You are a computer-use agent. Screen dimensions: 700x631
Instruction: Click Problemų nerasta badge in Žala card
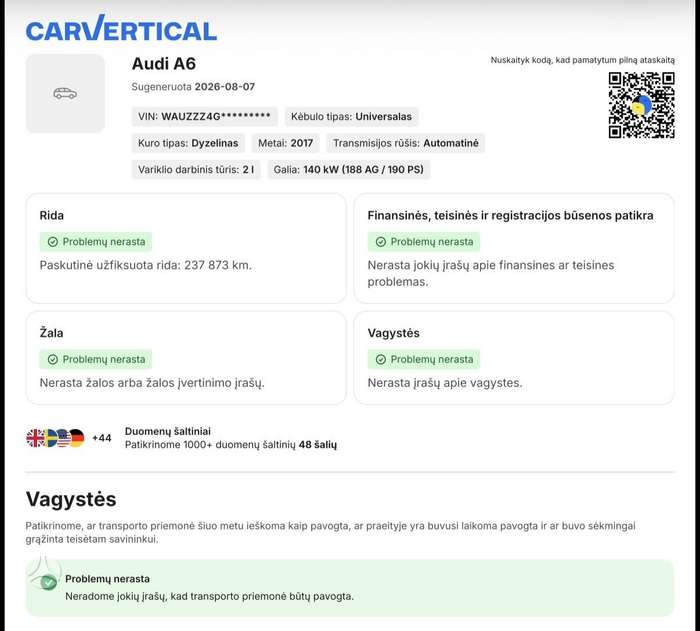pyautogui.click(x=96, y=359)
